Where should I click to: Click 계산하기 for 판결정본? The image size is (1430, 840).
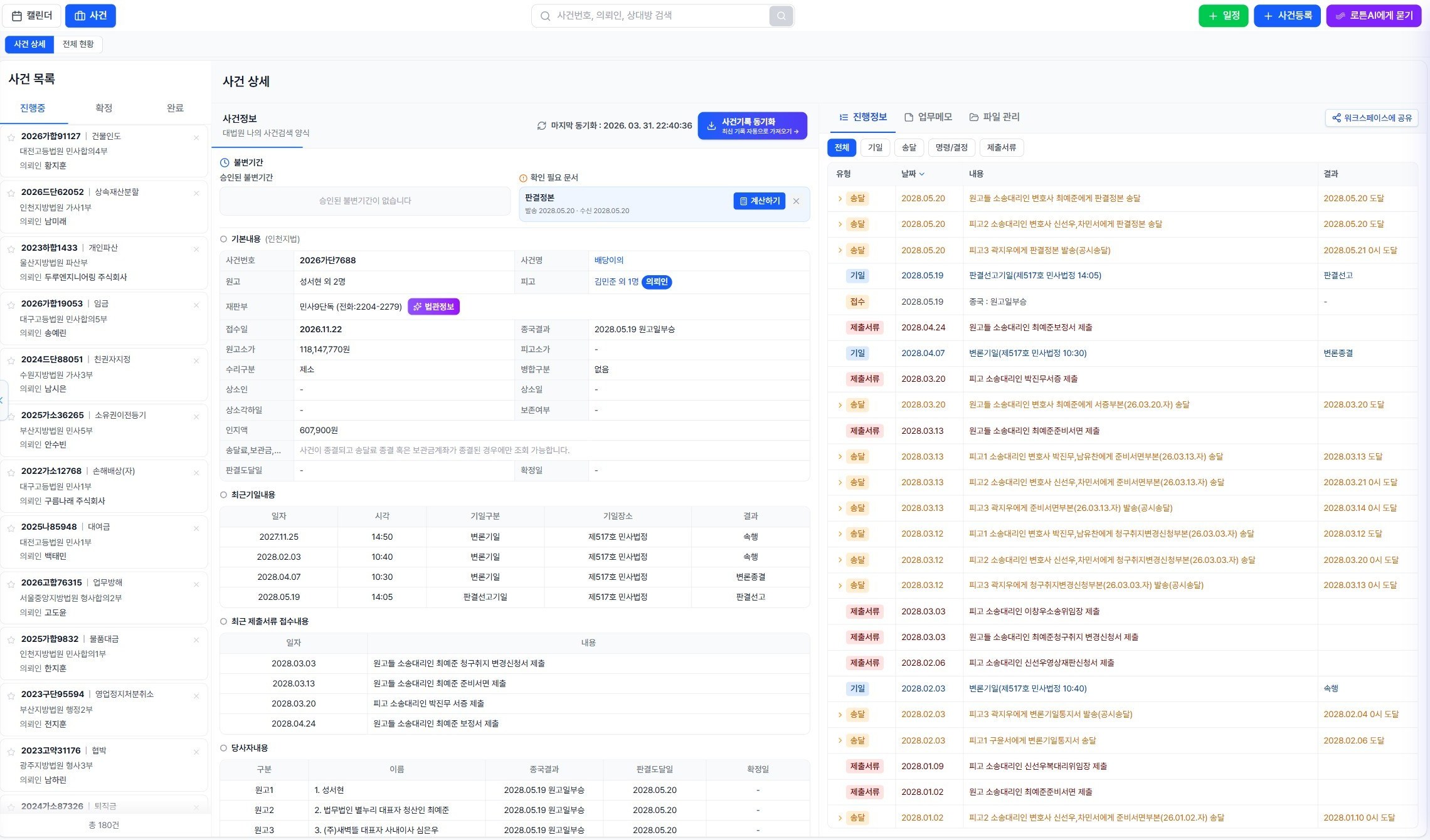point(760,201)
